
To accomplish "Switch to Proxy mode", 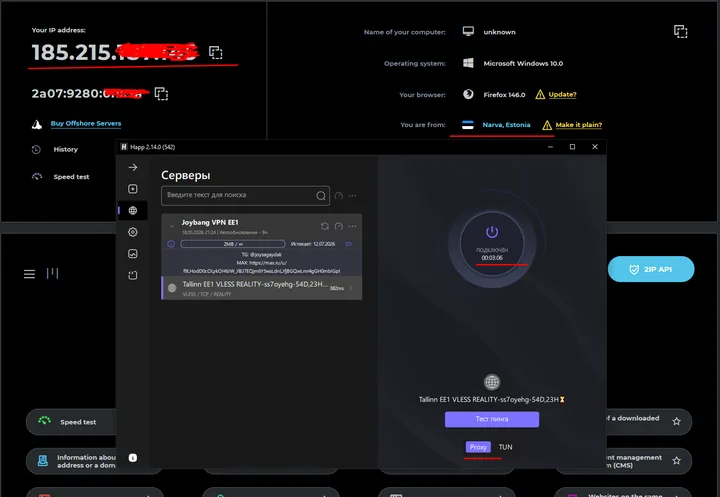I will coord(478,447).
